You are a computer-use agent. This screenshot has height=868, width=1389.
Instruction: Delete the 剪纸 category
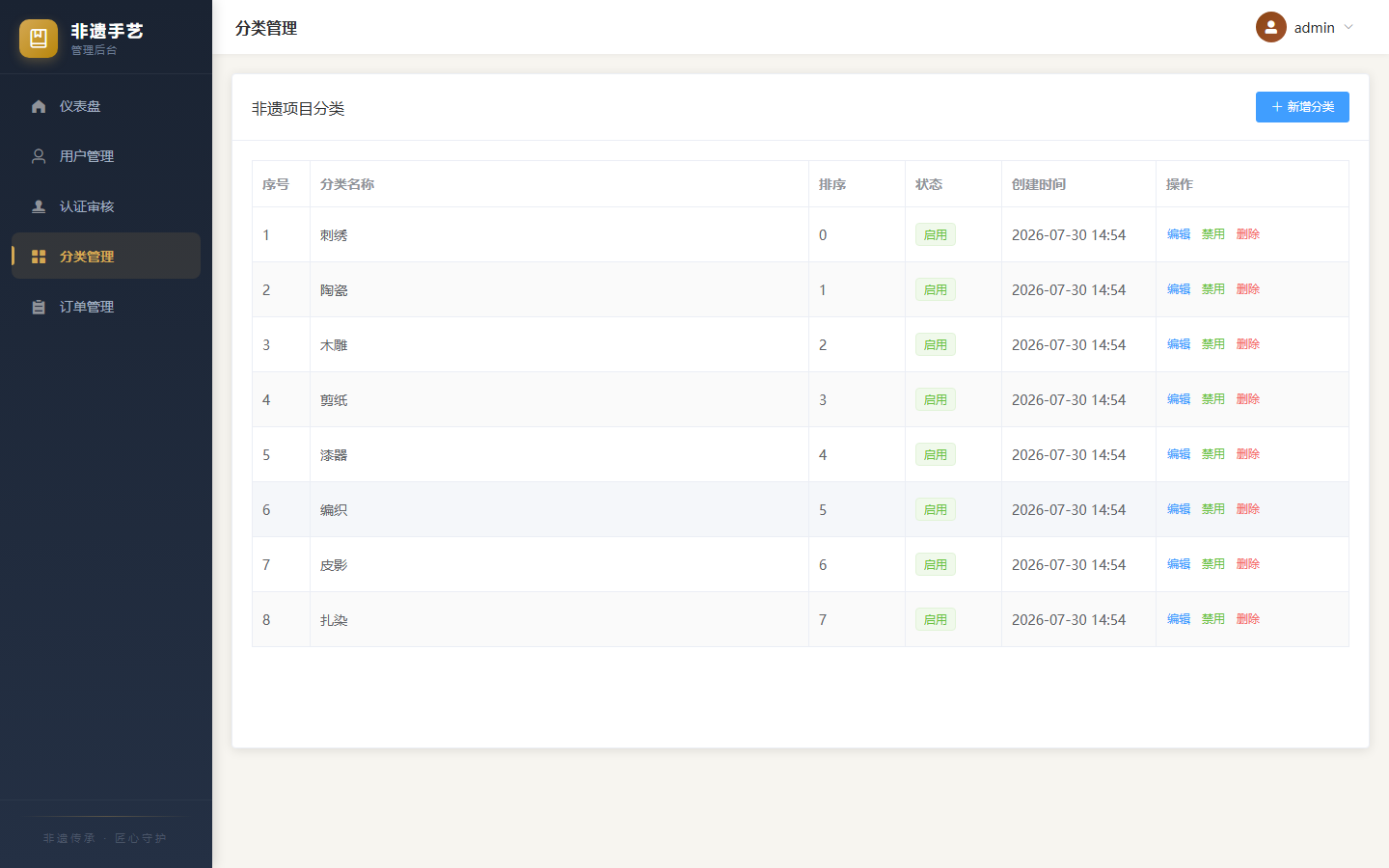point(1248,399)
